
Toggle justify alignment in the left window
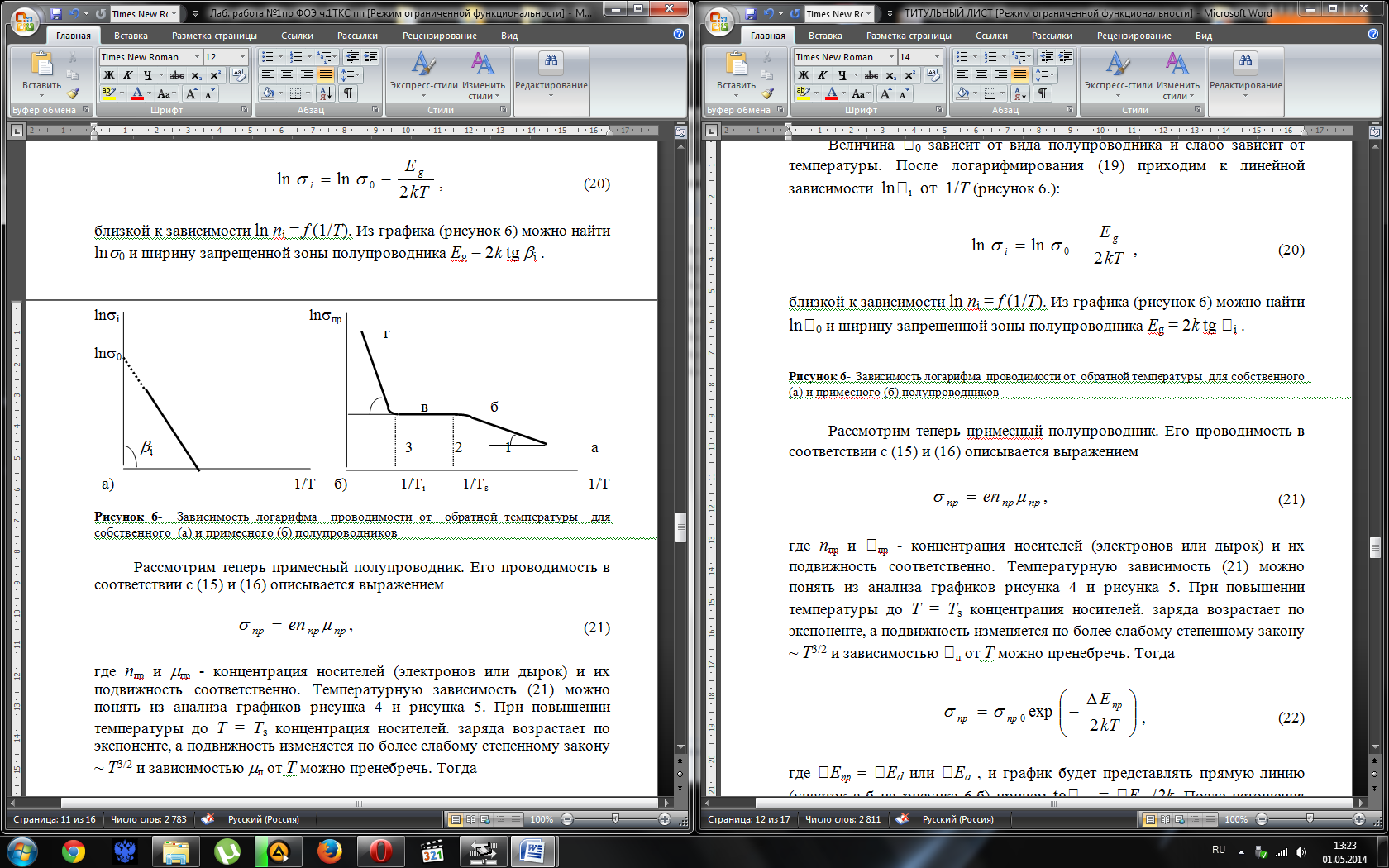(x=325, y=75)
